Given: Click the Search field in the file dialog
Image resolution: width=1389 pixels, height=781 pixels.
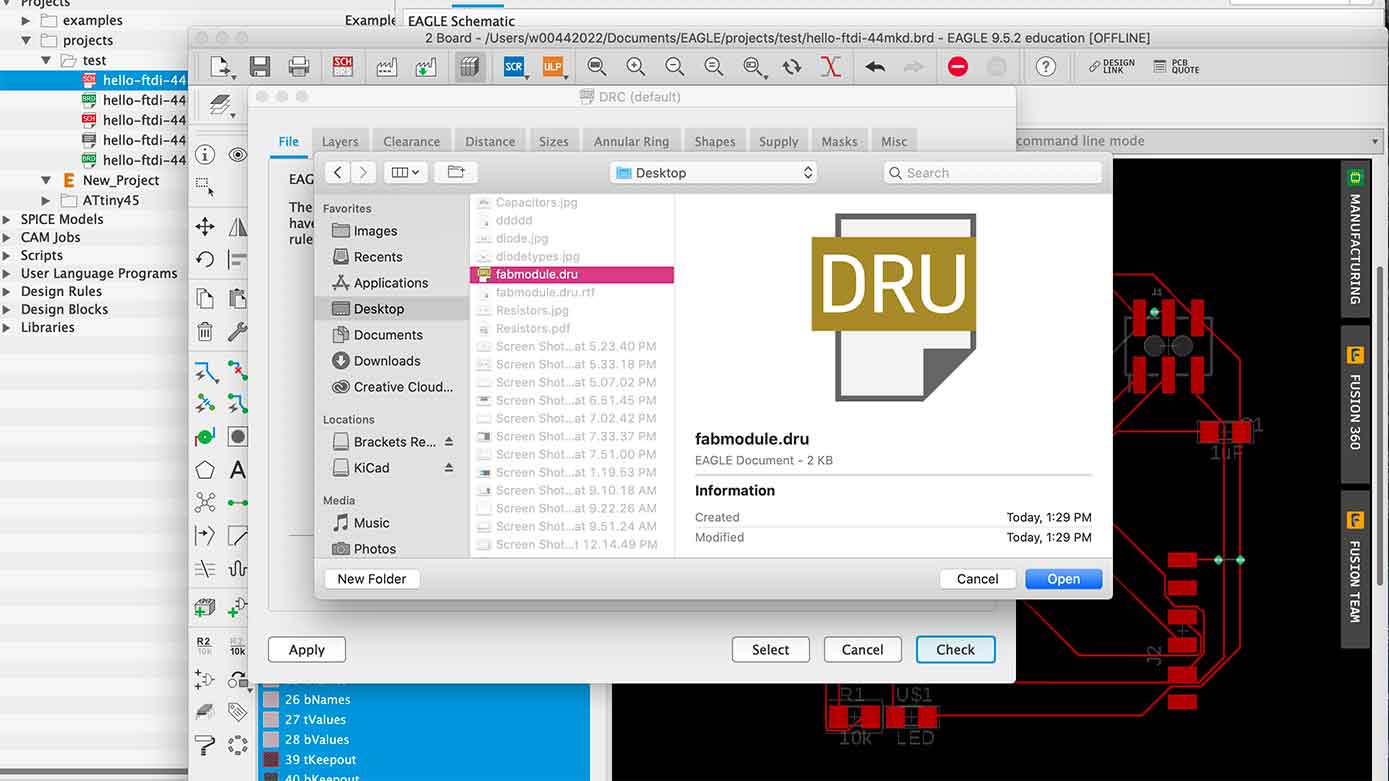Looking at the screenshot, I should point(992,173).
